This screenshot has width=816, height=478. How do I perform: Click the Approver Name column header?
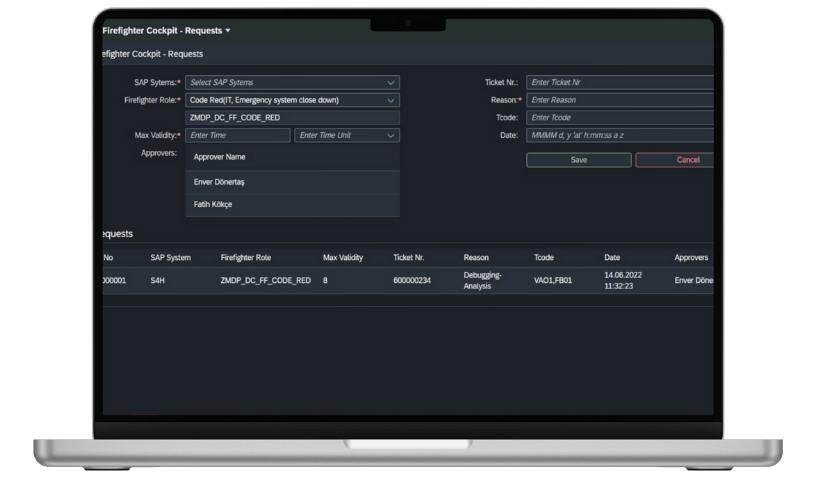tap(219, 157)
